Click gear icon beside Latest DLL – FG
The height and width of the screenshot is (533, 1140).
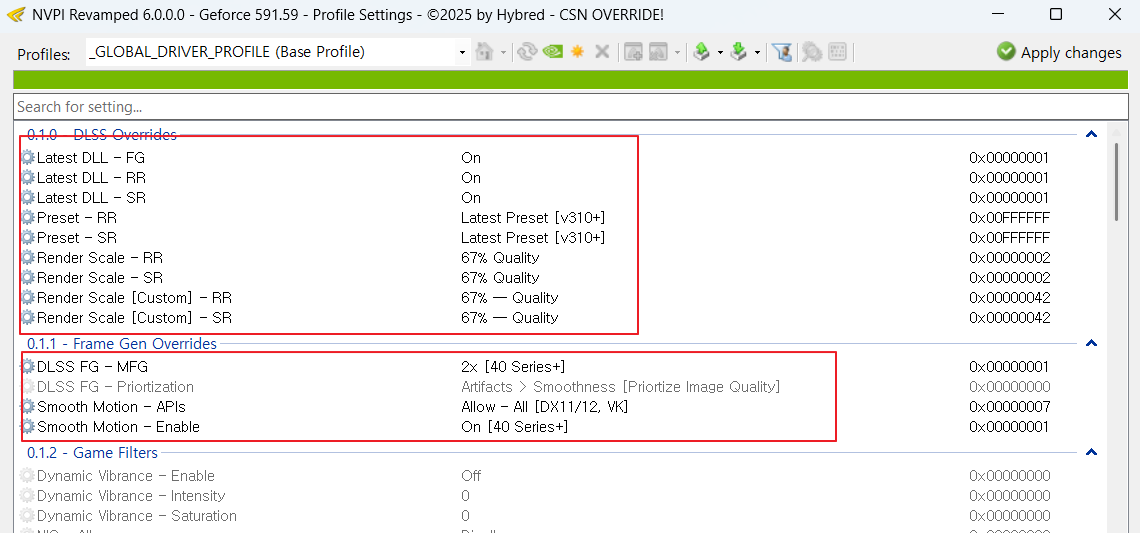click(28, 158)
